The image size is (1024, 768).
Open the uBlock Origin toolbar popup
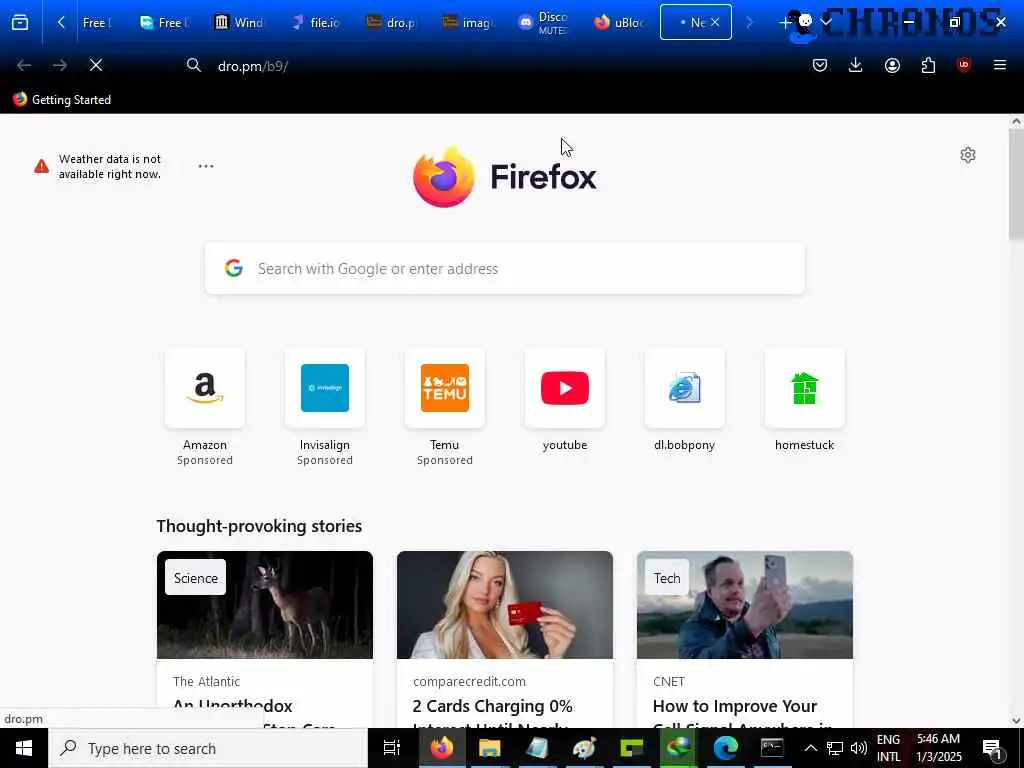click(963, 65)
